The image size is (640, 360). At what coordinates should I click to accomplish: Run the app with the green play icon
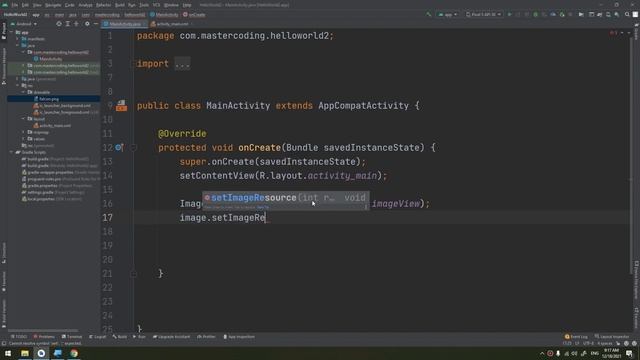[x=509, y=15]
